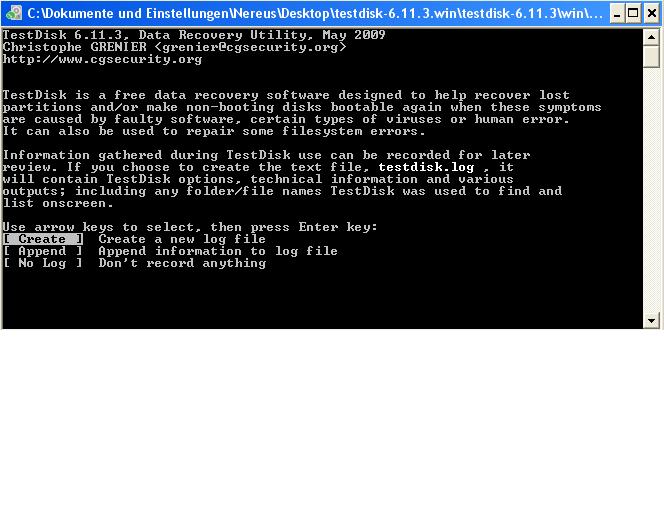Click the 'Append information to log file' description
Screen dimensions: 664x512
[x=218, y=251]
